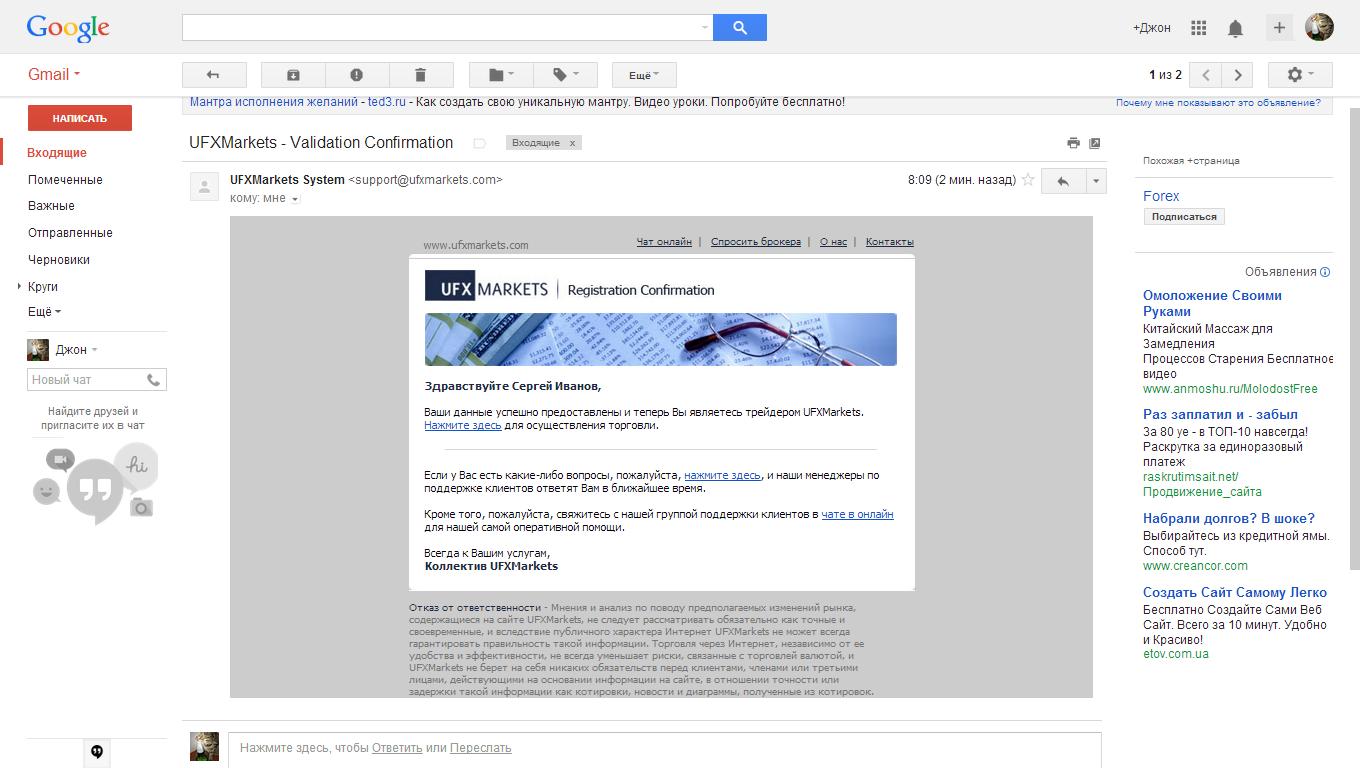Reply using the arrow button

point(1063,181)
